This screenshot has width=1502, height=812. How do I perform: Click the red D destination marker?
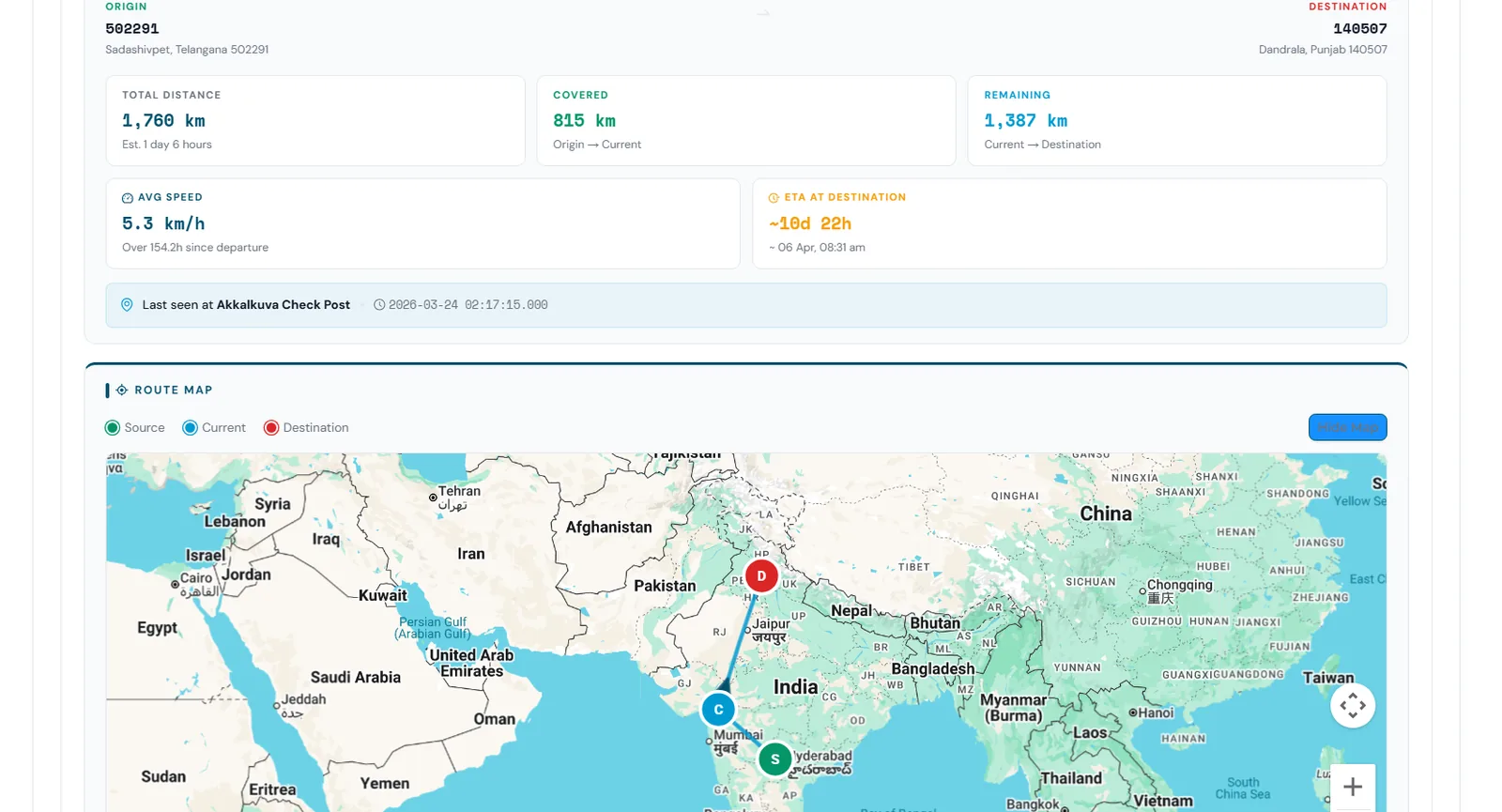pyautogui.click(x=761, y=575)
